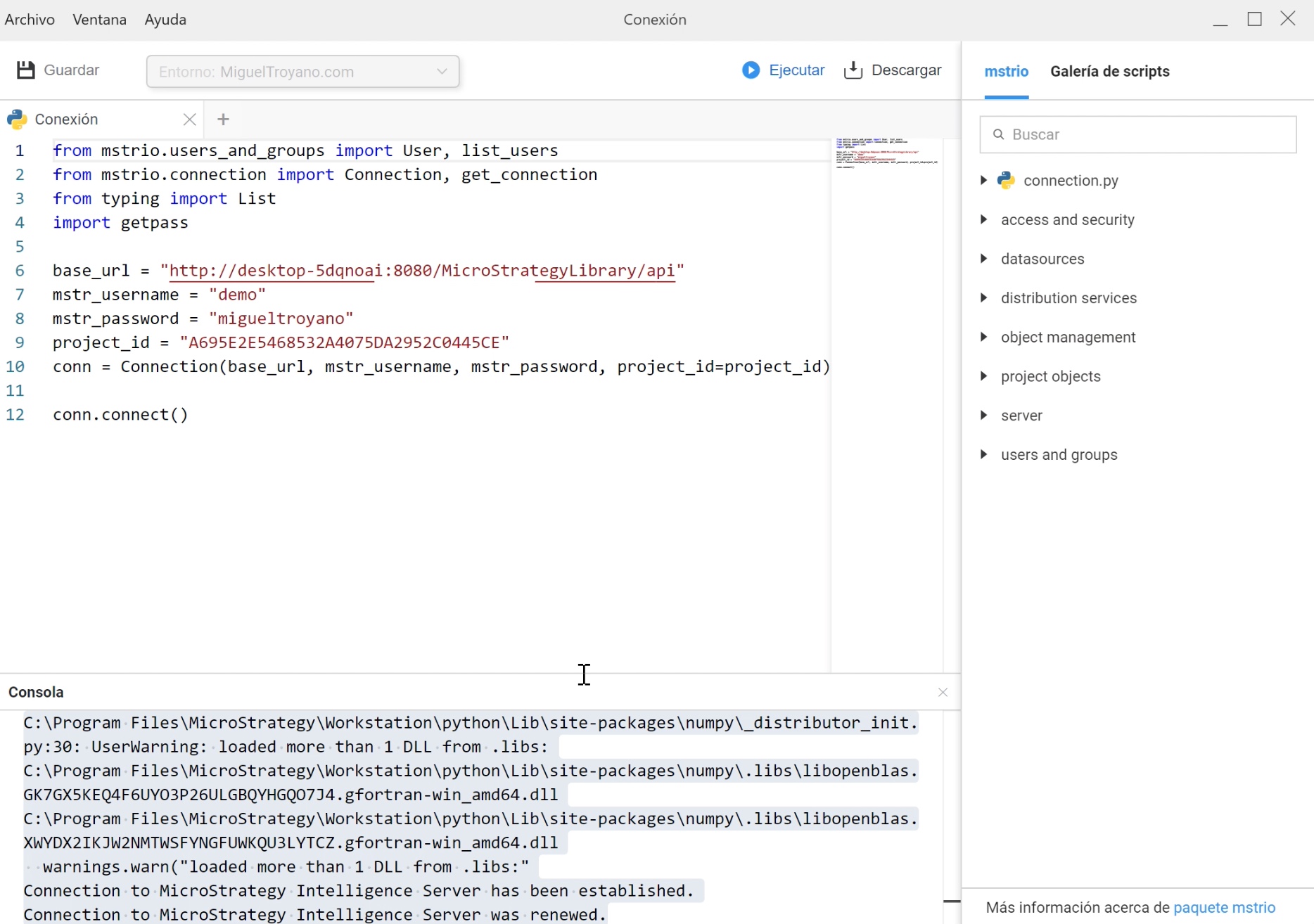This screenshot has height=924, width=1314.
Task: Expand project objects section
Action: pos(983,376)
